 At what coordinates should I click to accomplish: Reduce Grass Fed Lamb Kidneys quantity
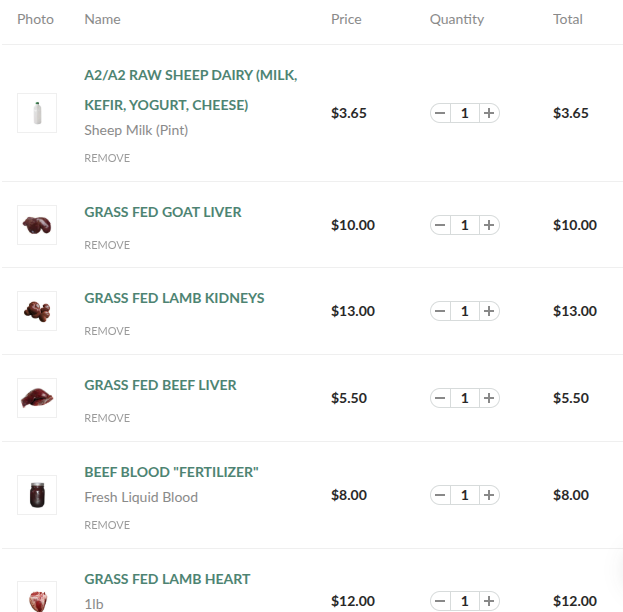(440, 311)
